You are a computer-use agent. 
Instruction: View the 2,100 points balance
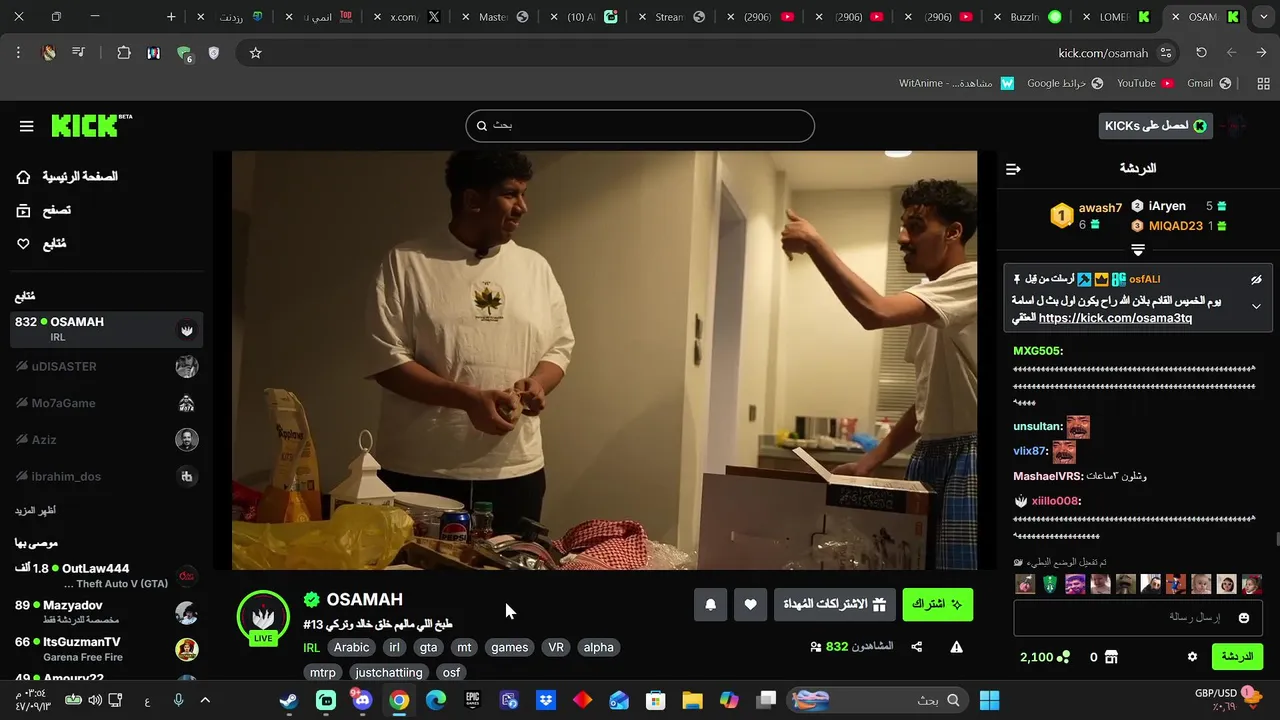point(1044,657)
